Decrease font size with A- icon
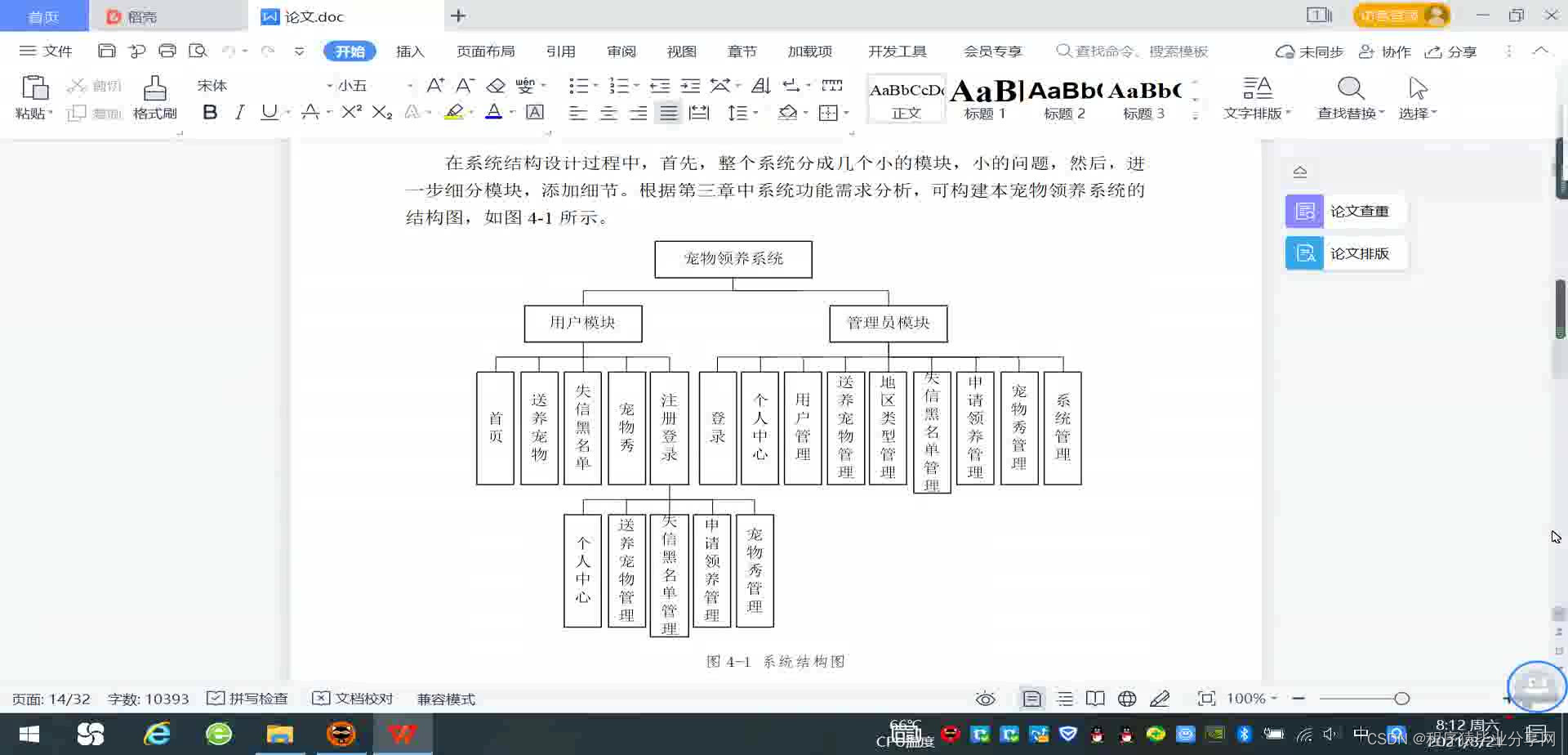Screen dimensions: 1568x755 (465, 85)
